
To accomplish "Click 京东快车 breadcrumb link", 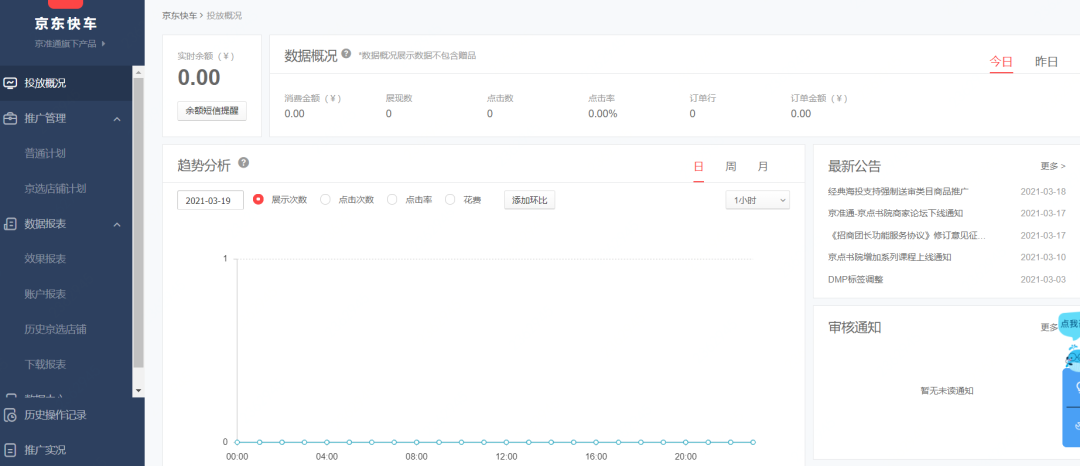I will point(179,15).
